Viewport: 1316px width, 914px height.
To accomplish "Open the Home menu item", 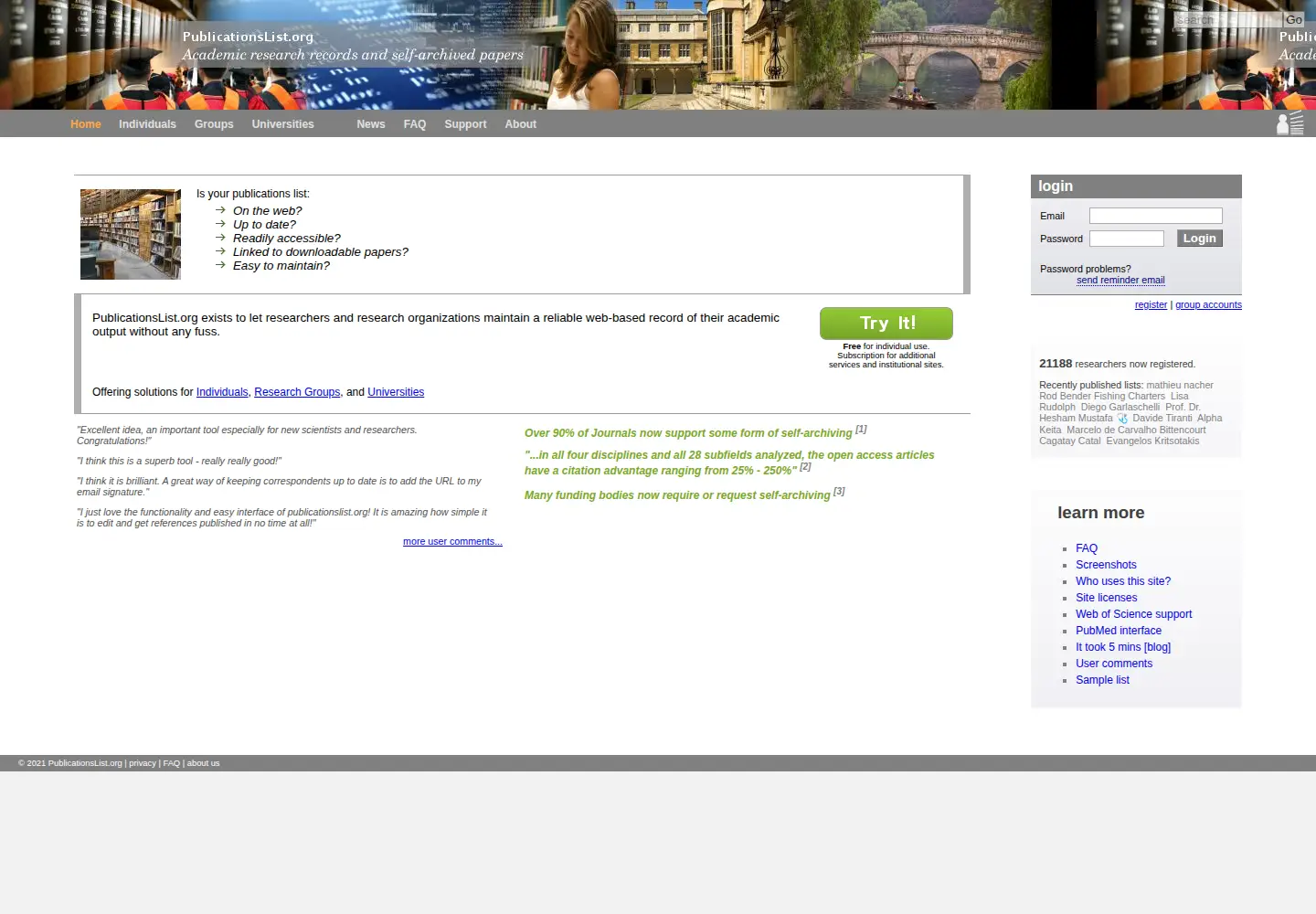I will click(86, 124).
